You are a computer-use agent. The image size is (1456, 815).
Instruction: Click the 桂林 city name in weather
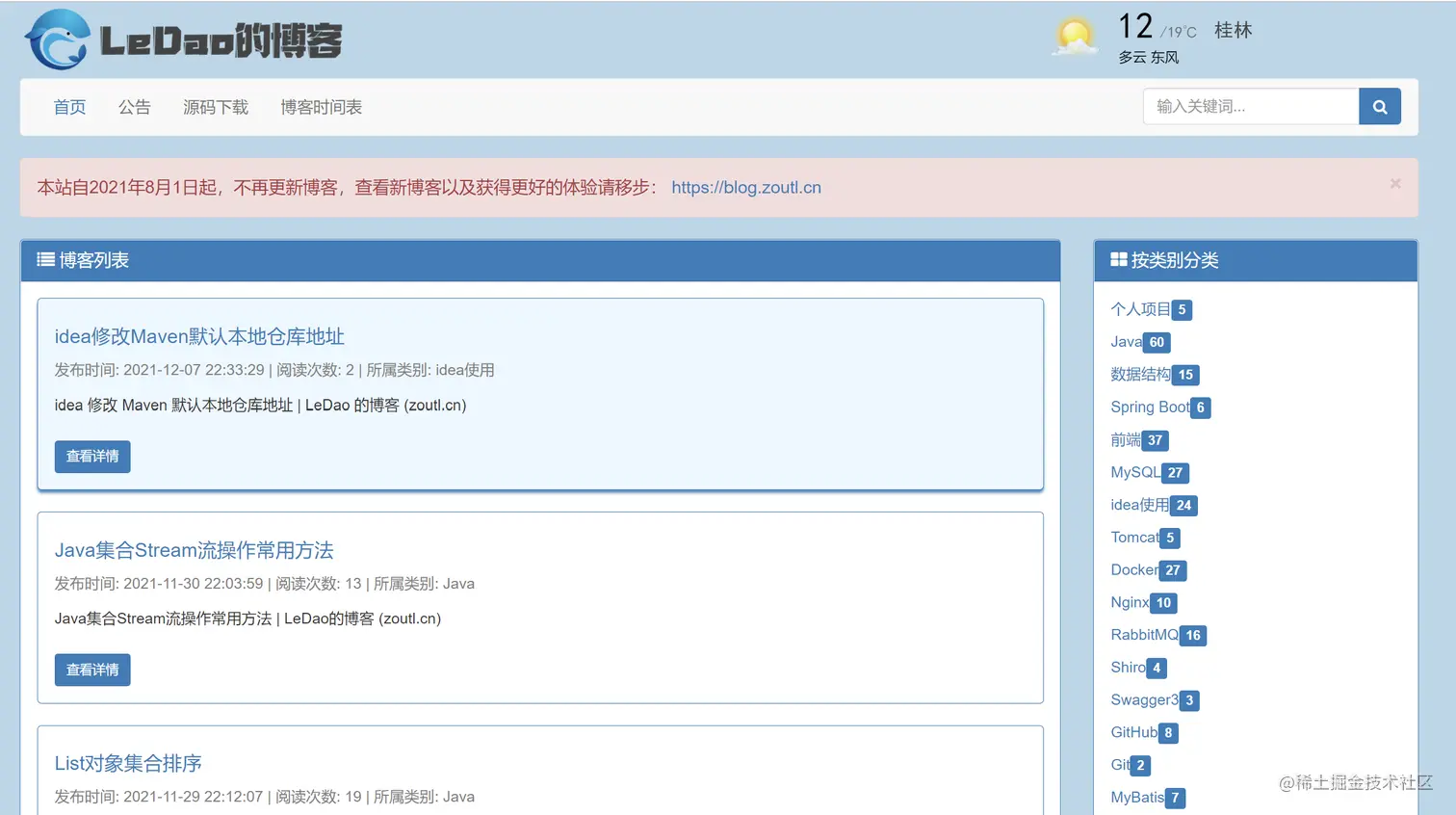pyautogui.click(x=1233, y=30)
